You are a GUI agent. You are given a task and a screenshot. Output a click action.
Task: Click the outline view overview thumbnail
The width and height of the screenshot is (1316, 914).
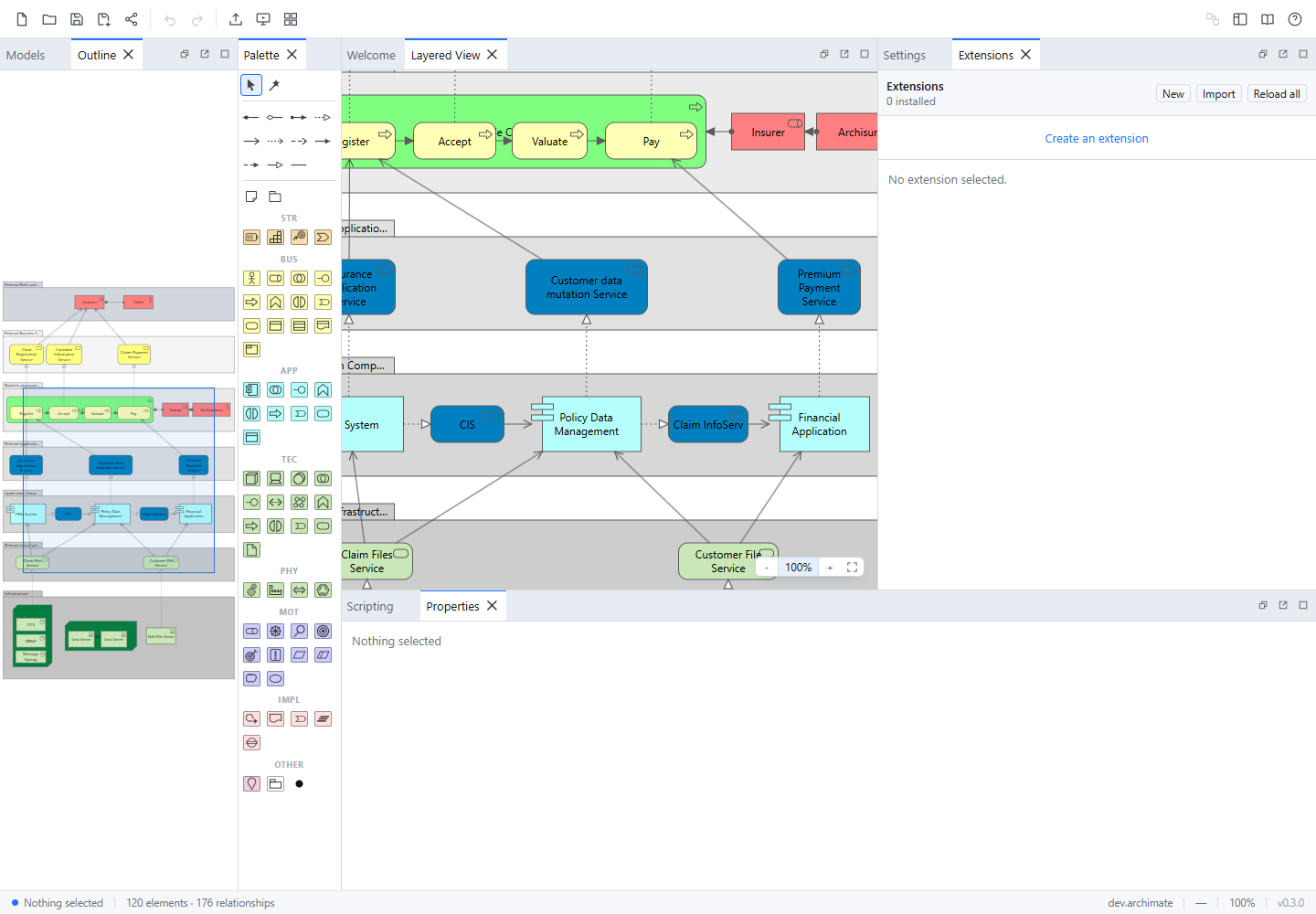click(x=119, y=481)
